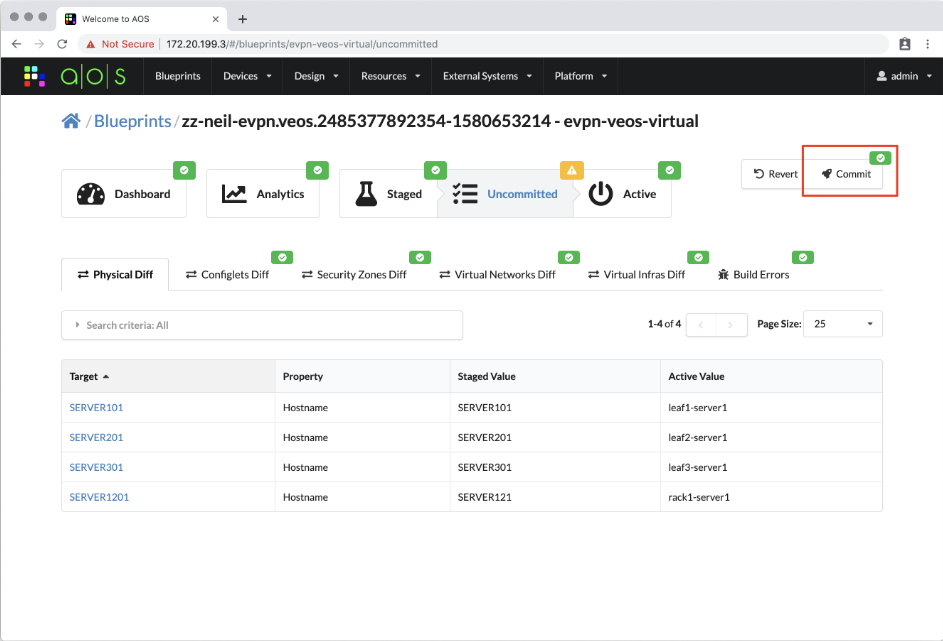
Task: Click the home icon in the breadcrumb
Action: click(x=70, y=120)
